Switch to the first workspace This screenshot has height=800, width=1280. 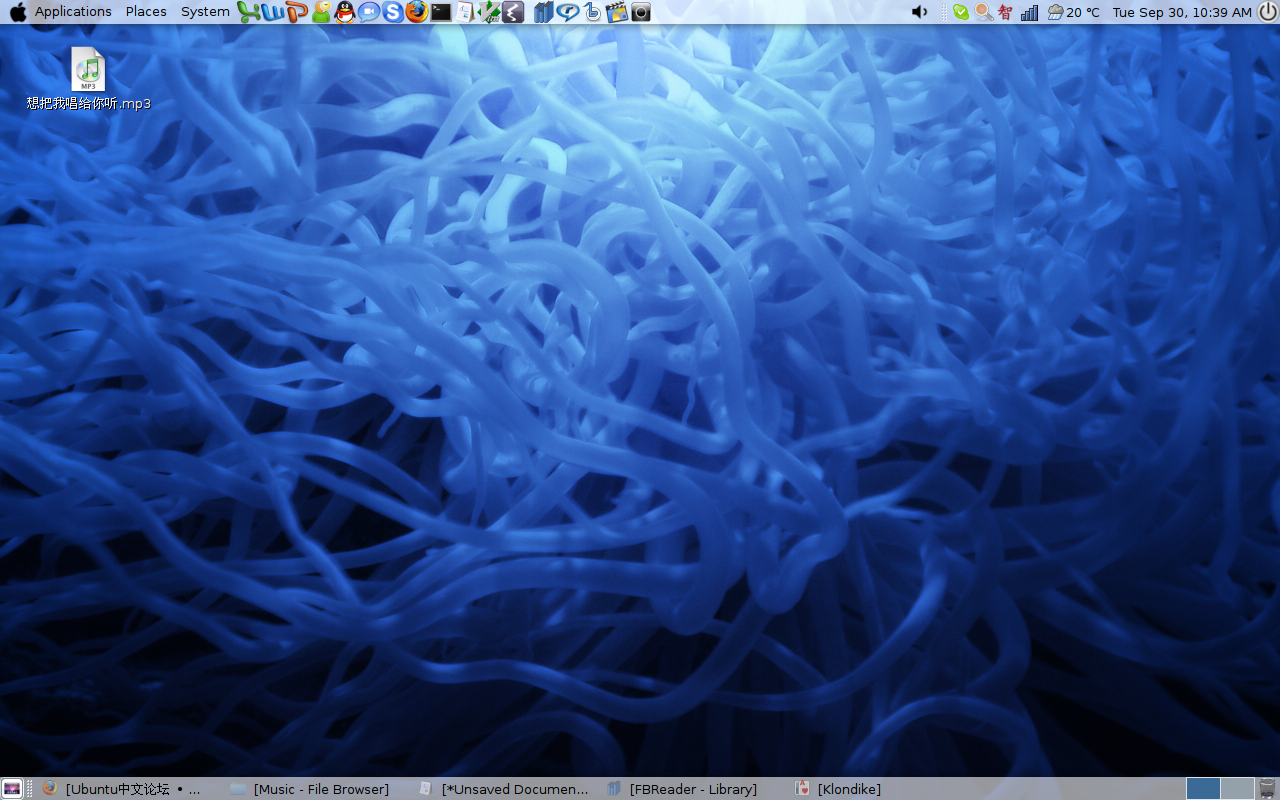click(x=1203, y=789)
